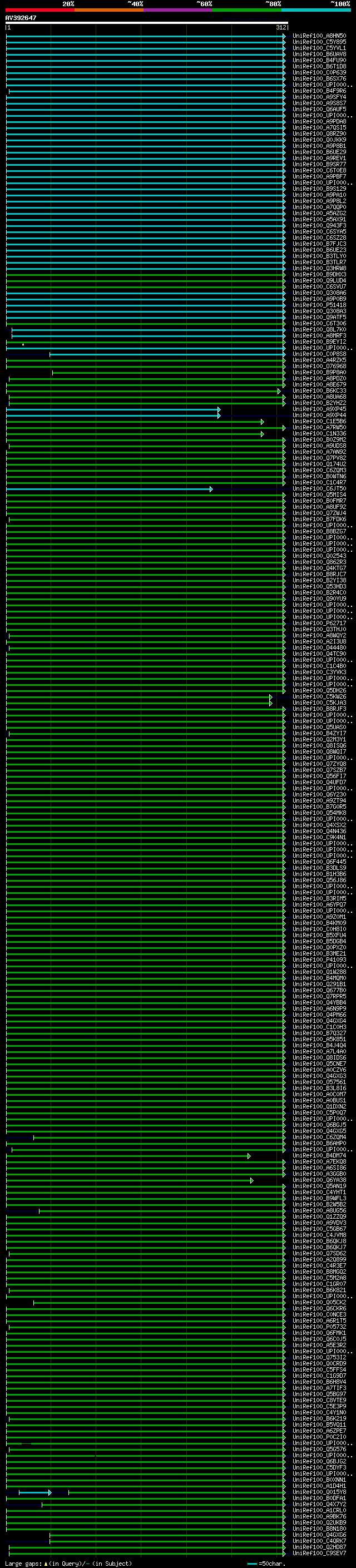Open hit UniRef100_A8HN50
This screenshot has width=356, height=1568.
[319, 36]
